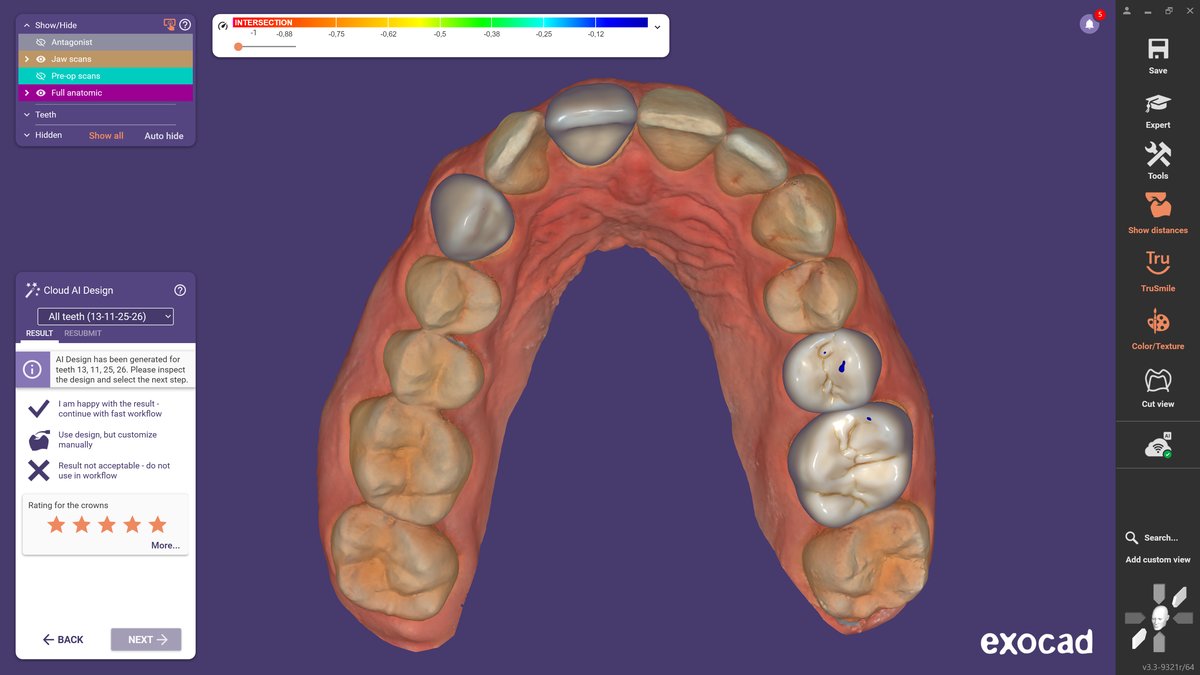Adjust the intersection slider handle
Screen dimensions: 1200x675
[x=238, y=46]
